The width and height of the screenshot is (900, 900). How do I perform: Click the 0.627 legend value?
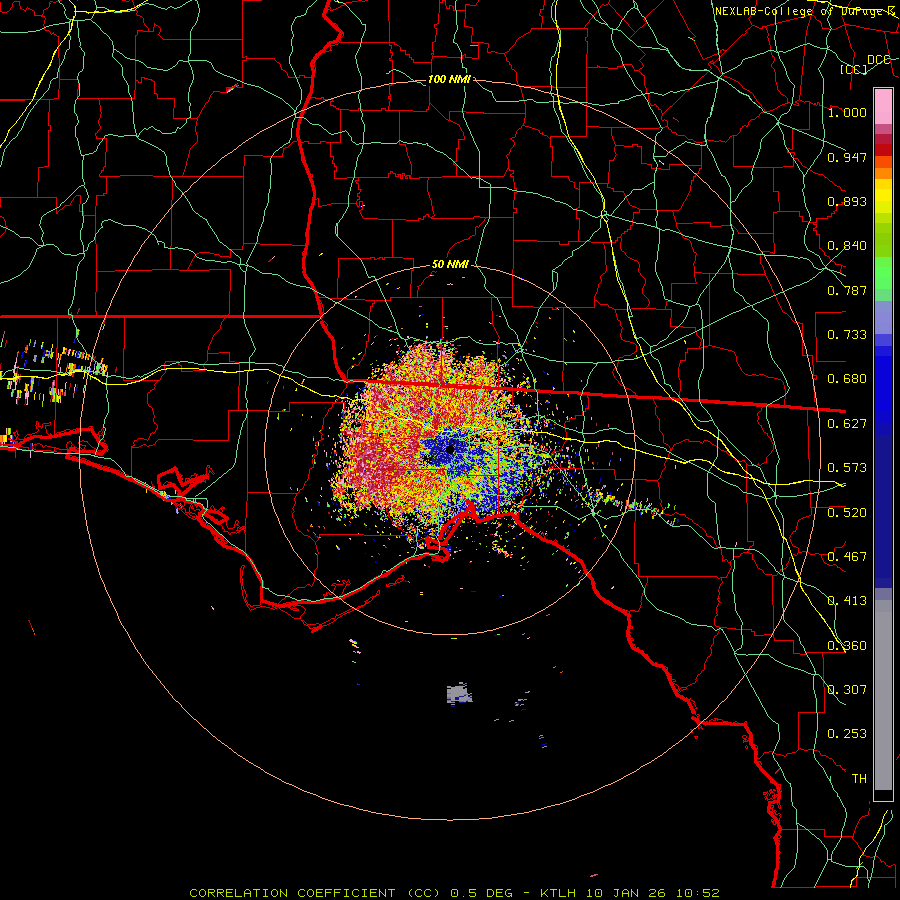(847, 424)
